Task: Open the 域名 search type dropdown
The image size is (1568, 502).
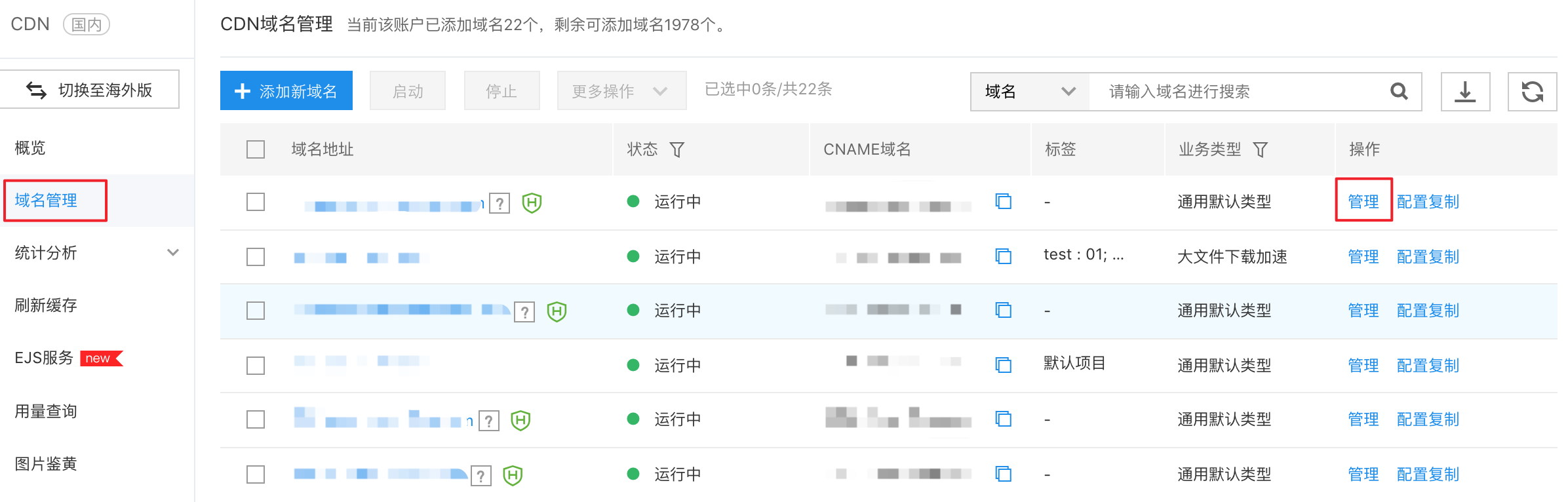Action: (x=1029, y=92)
